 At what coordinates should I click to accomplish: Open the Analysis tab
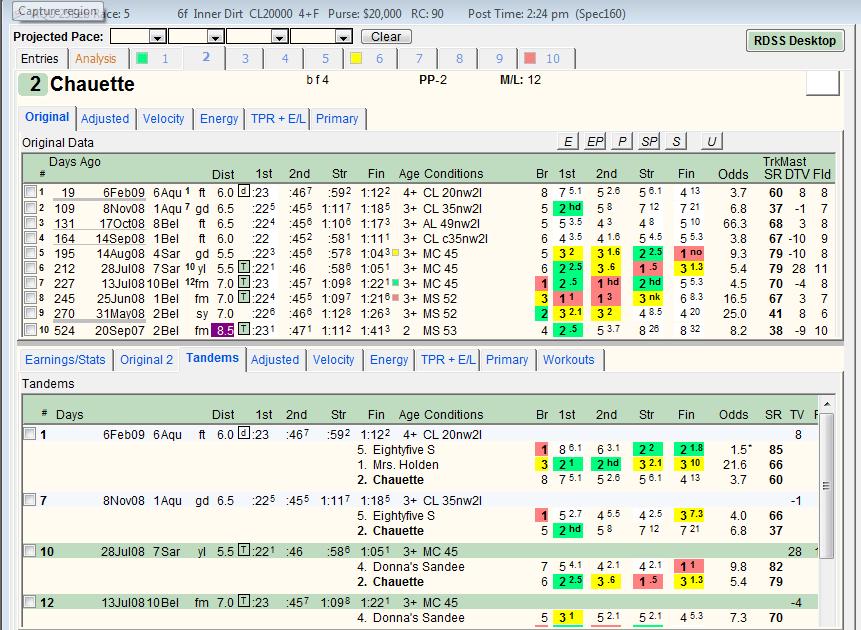[x=96, y=59]
